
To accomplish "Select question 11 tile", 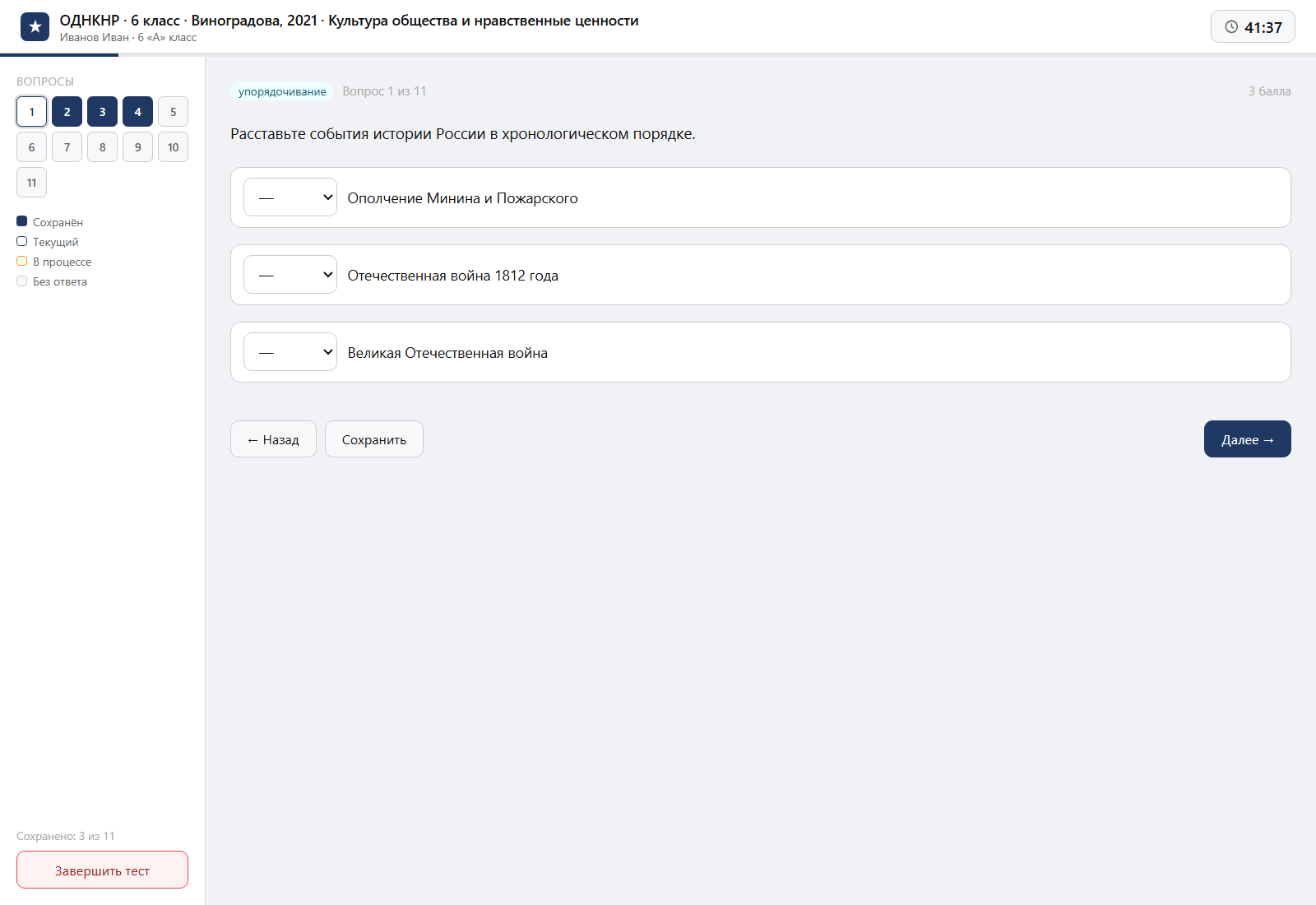I will tap(31, 183).
